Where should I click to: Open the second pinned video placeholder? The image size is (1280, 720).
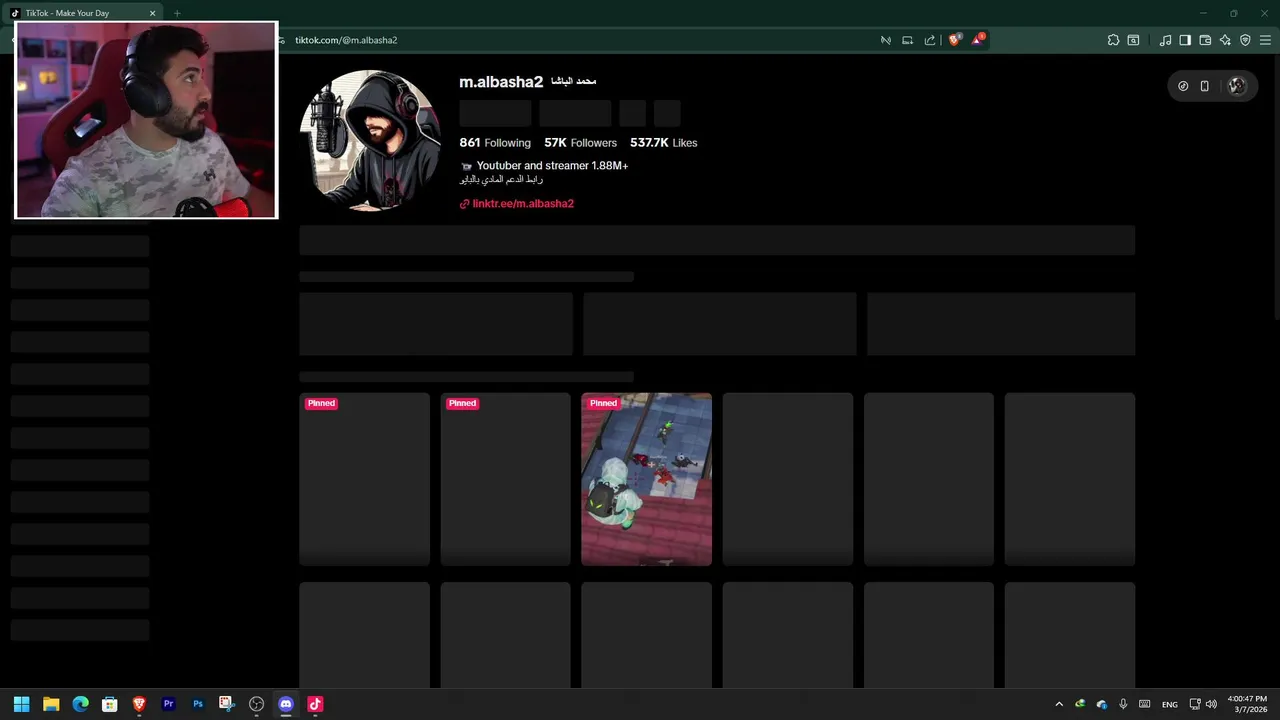[x=505, y=479]
